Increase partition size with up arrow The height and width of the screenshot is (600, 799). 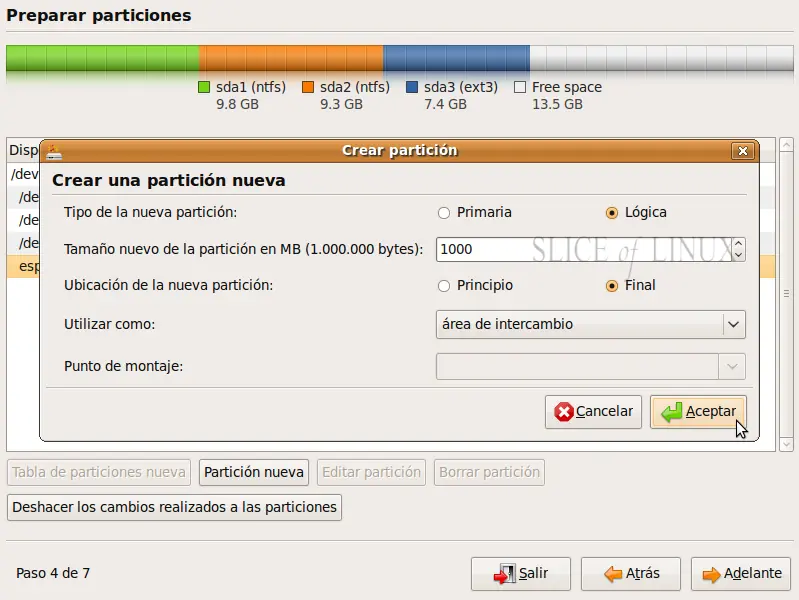click(x=738, y=244)
